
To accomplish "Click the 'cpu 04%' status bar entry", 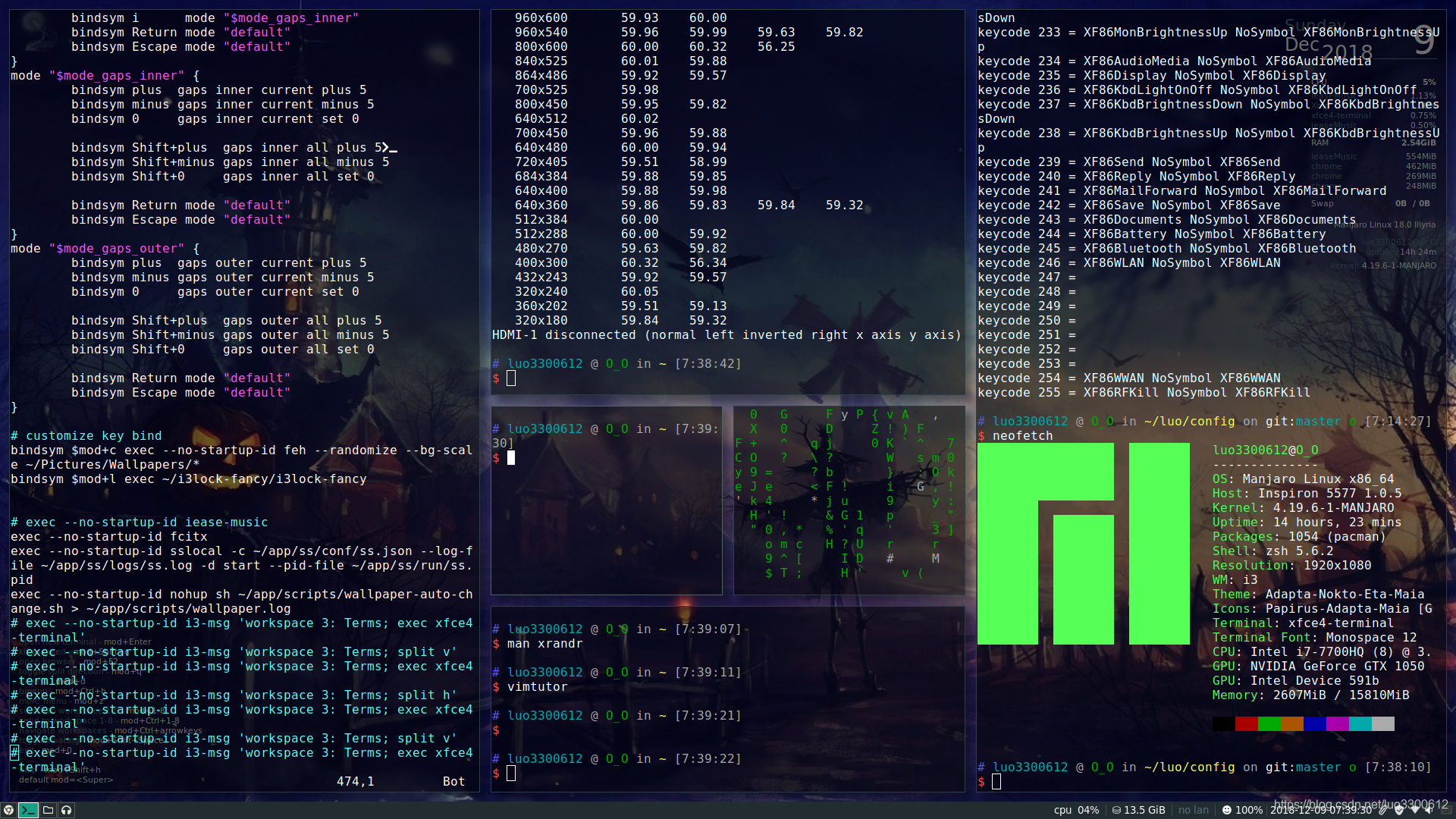I will coord(1076,810).
